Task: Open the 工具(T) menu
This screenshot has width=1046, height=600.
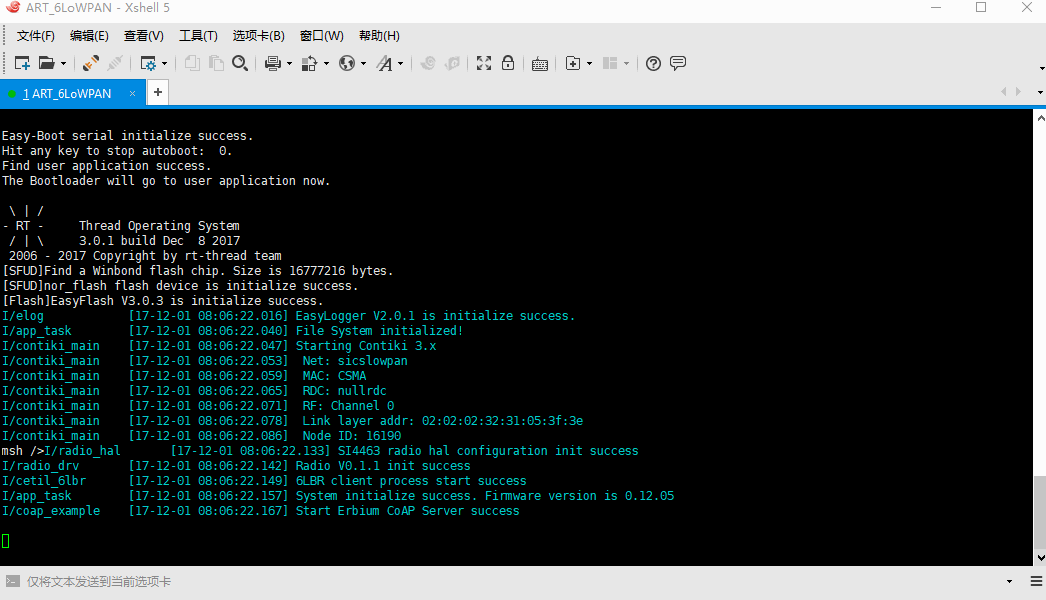Action: pyautogui.click(x=198, y=36)
